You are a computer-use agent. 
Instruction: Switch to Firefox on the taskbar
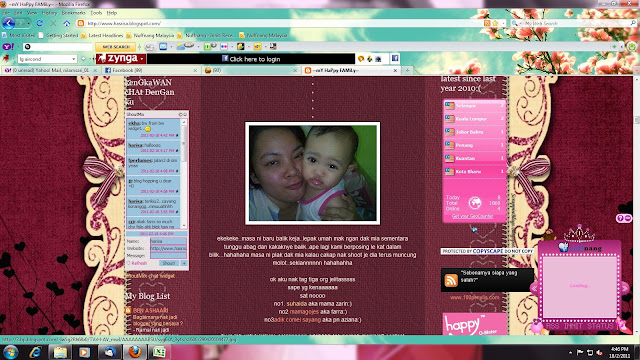click(134, 352)
